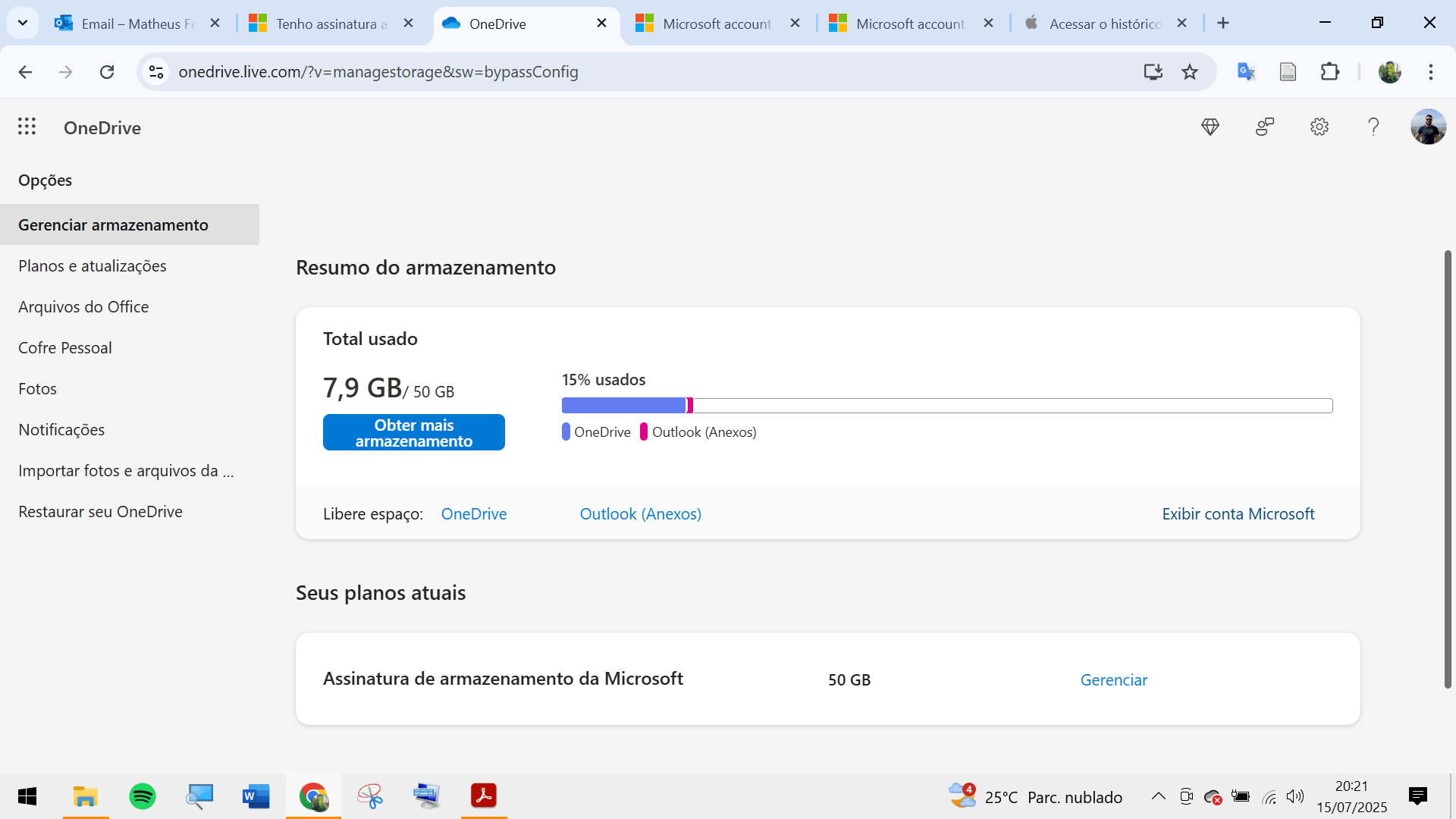Install OneDrive app from address bar icon

(1153, 72)
